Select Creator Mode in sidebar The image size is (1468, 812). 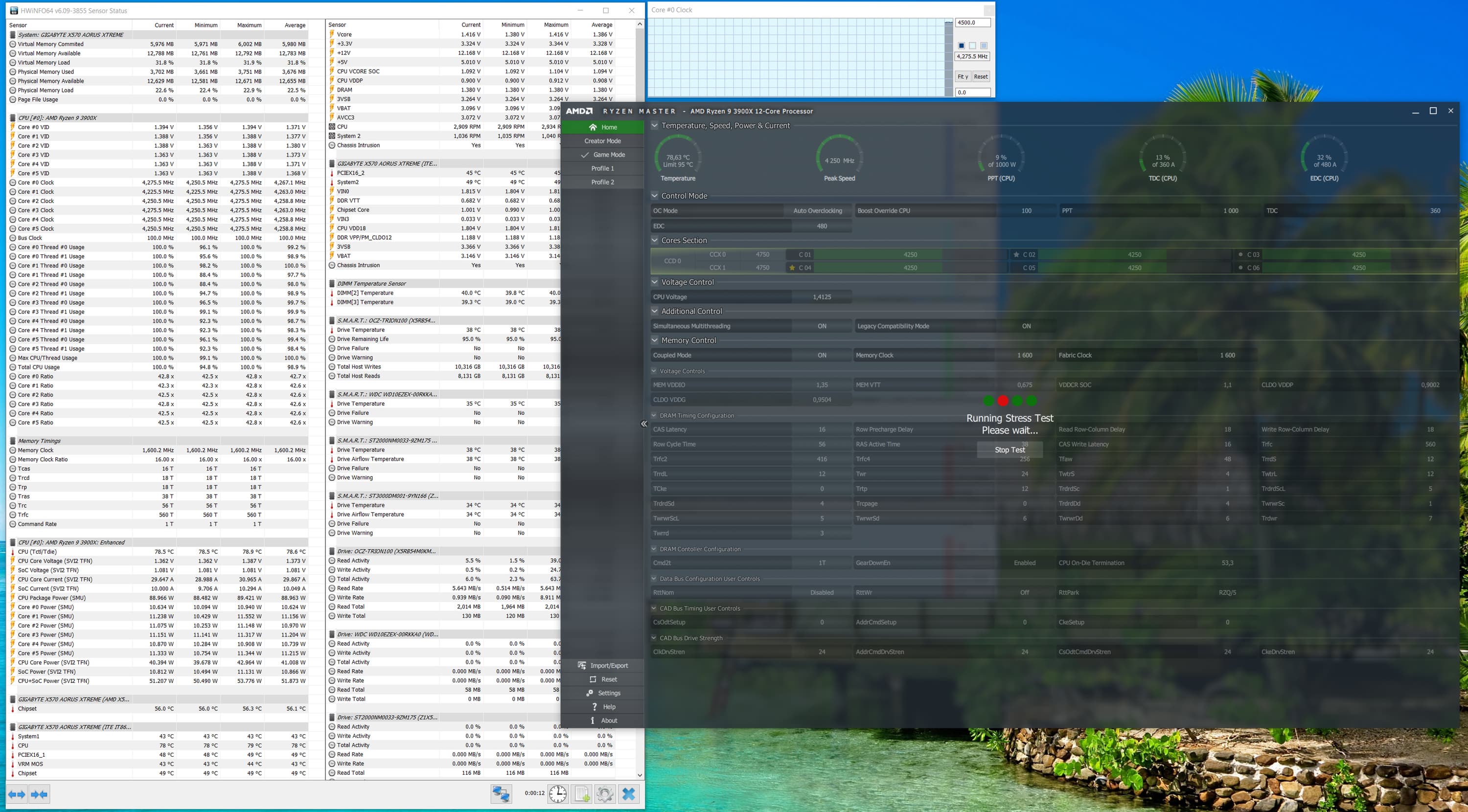602,141
